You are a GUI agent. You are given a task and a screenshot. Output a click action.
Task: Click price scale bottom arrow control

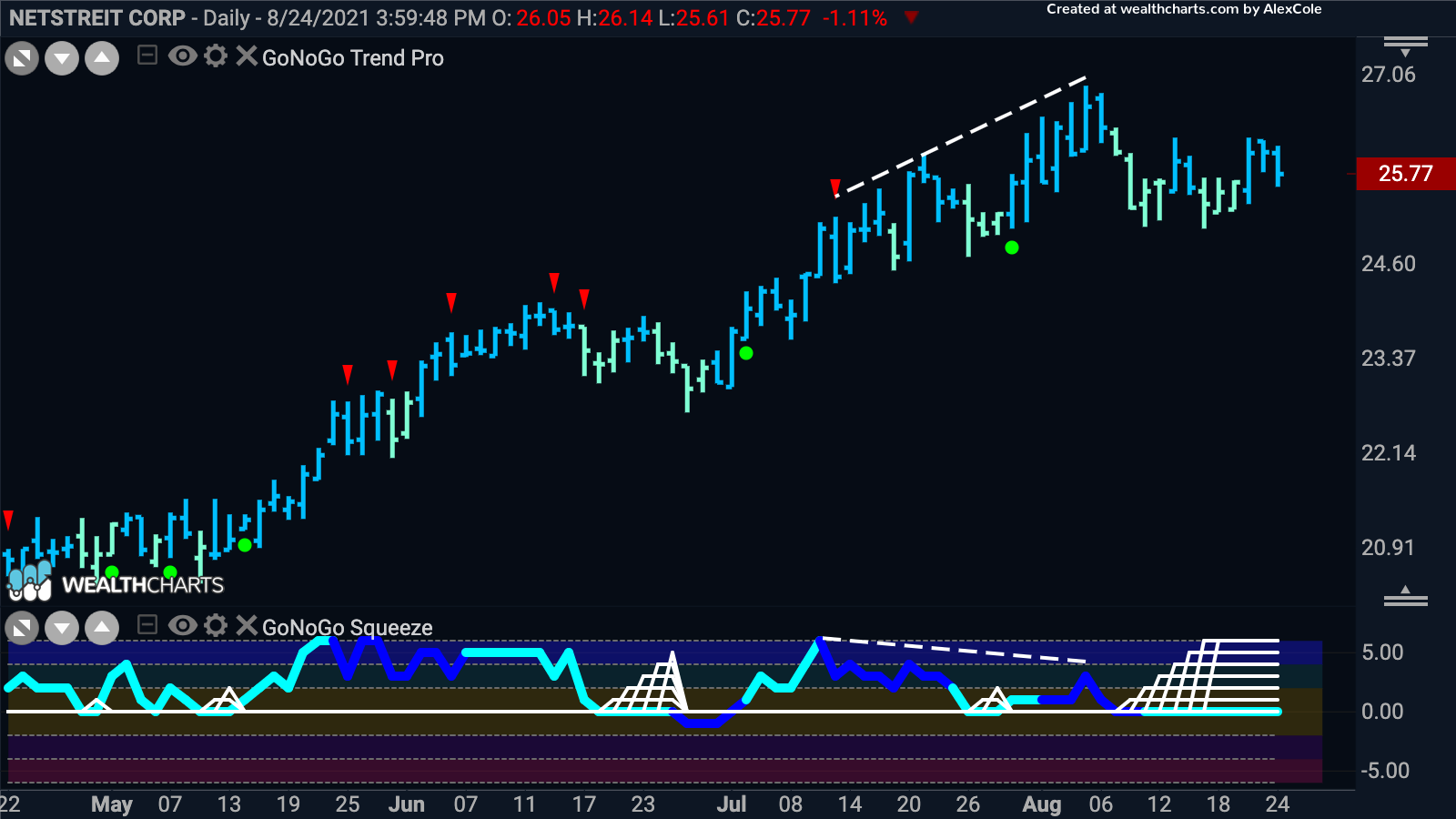[x=1406, y=596]
